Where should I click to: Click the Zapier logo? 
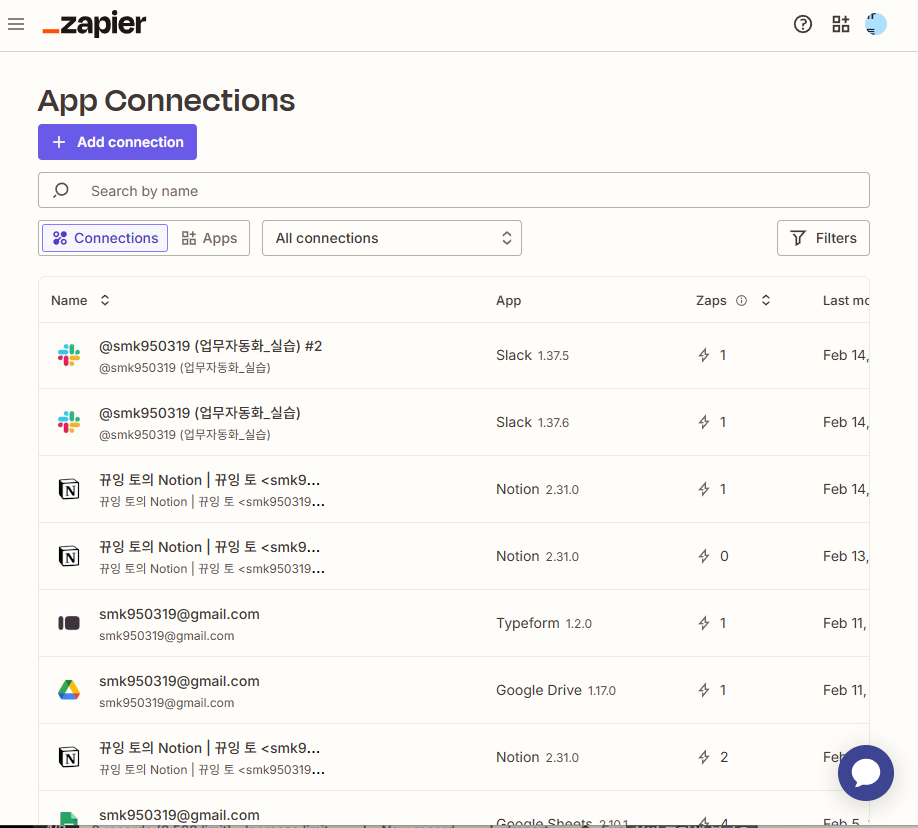(x=94, y=24)
